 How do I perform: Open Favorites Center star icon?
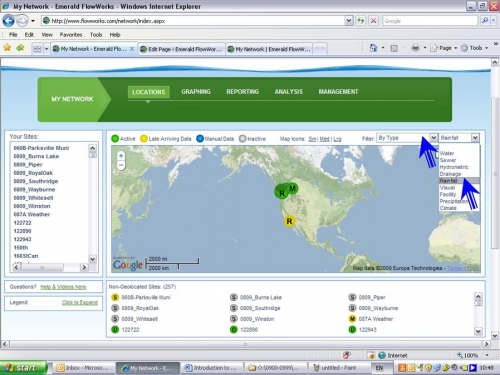[x=7, y=48]
